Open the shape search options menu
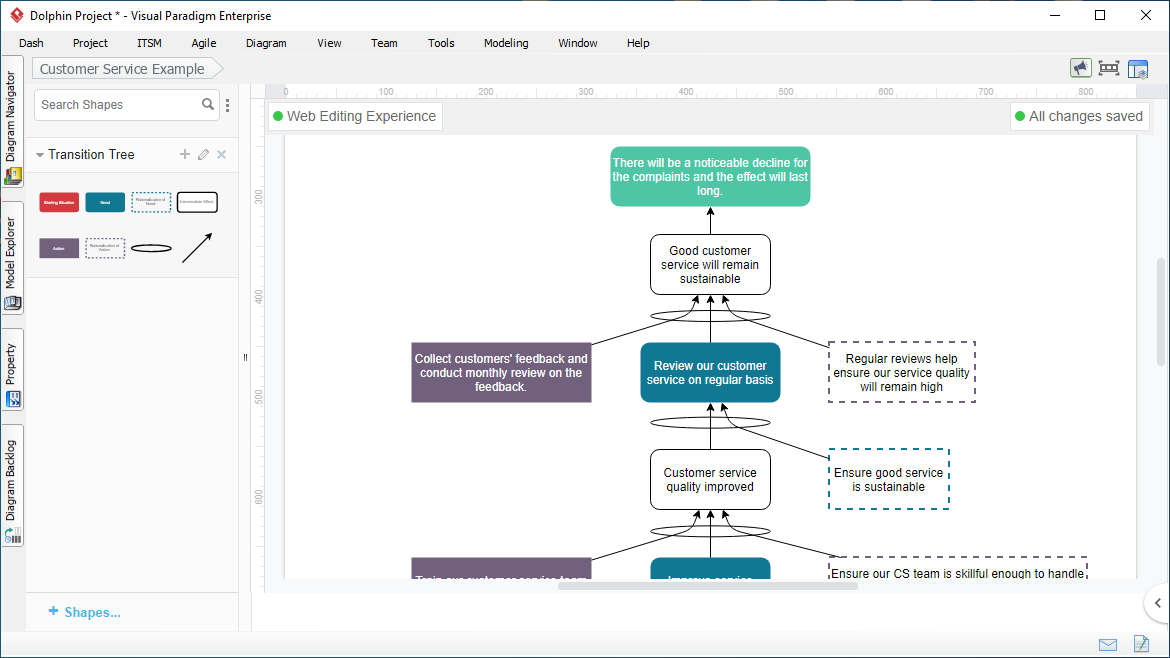1170x658 pixels. point(228,105)
